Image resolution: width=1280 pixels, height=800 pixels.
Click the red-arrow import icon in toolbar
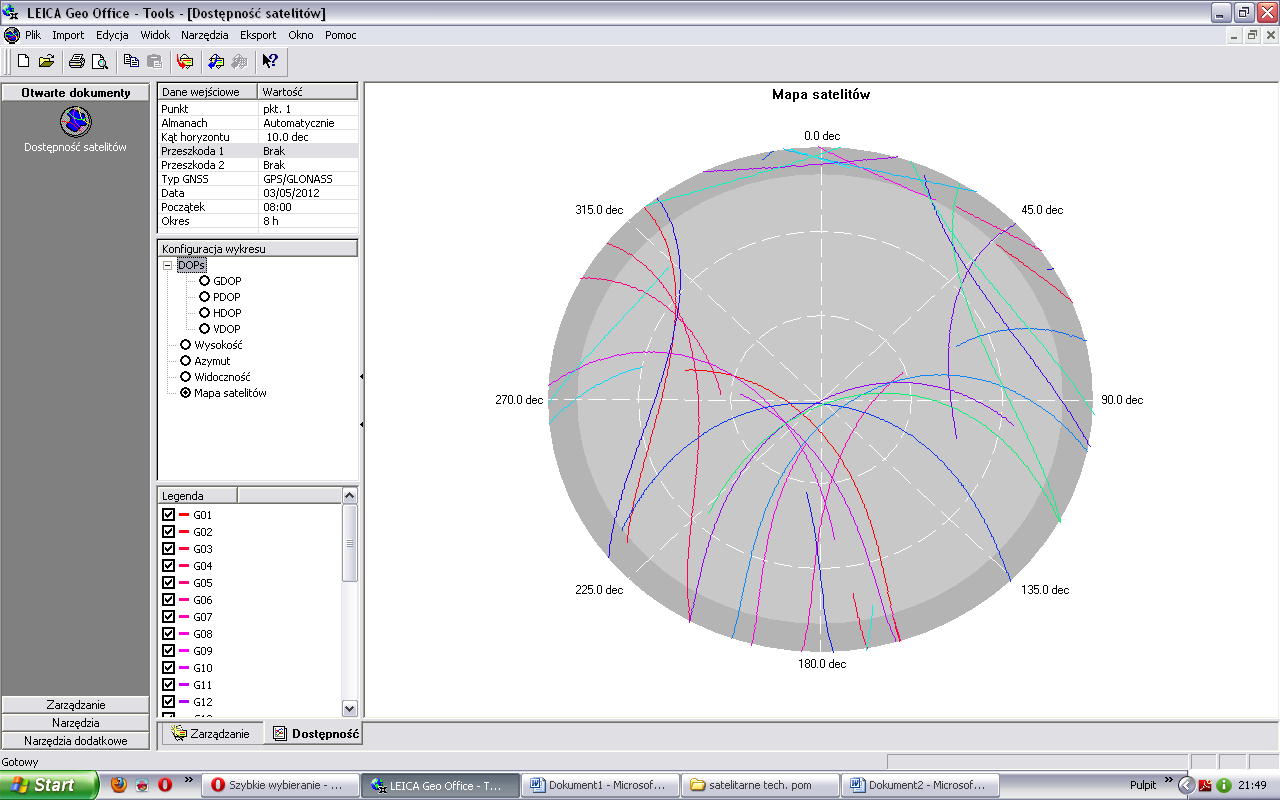[185, 61]
